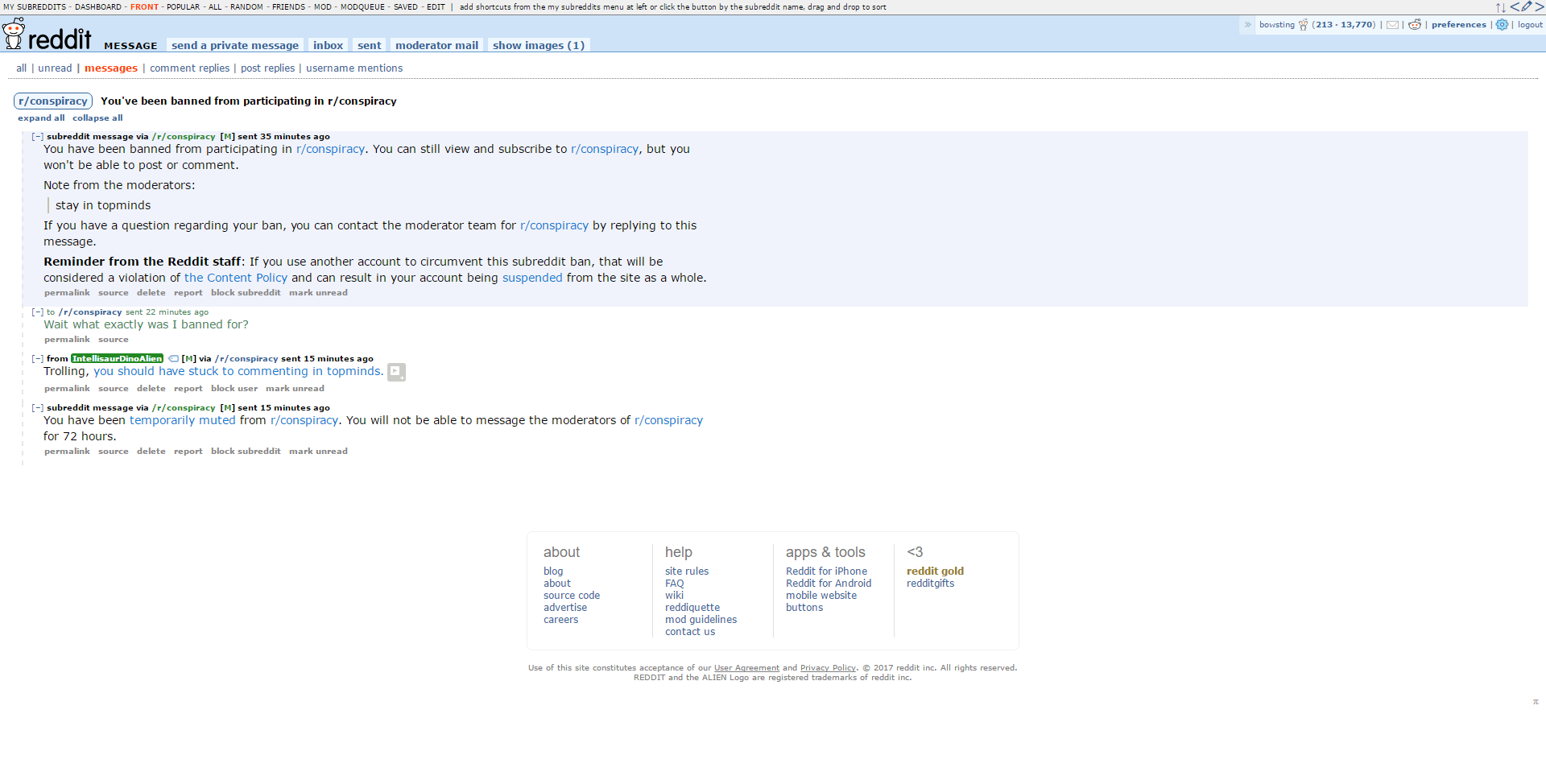
Task: Collapse the temporarily muted message
Action: click(38, 408)
